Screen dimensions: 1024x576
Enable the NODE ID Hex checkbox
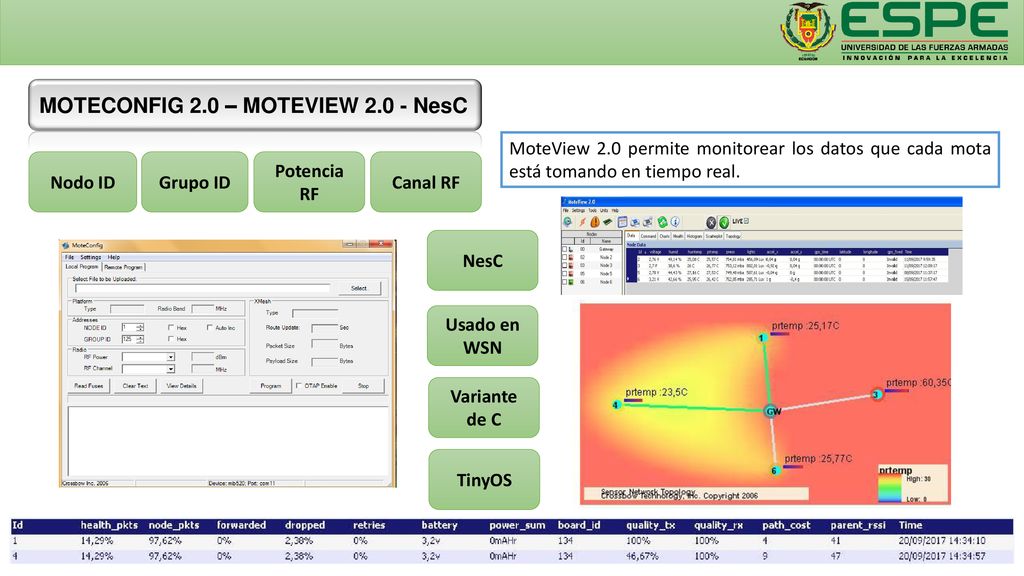[171, 327]
